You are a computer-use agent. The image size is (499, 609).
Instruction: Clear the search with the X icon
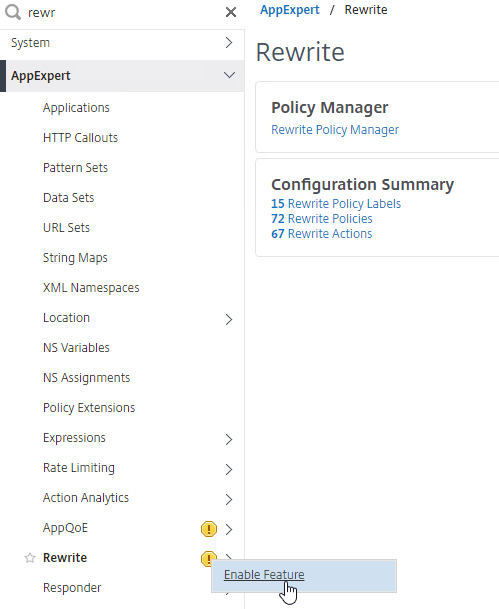231,12
